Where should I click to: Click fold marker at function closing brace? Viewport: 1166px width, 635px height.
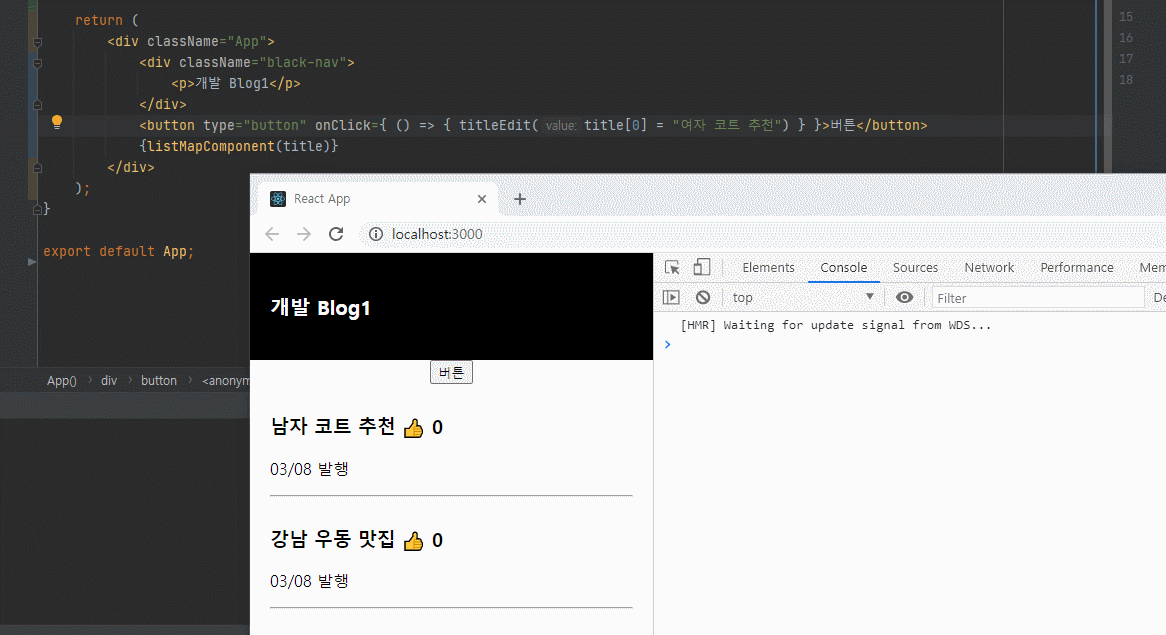point(37,210)
